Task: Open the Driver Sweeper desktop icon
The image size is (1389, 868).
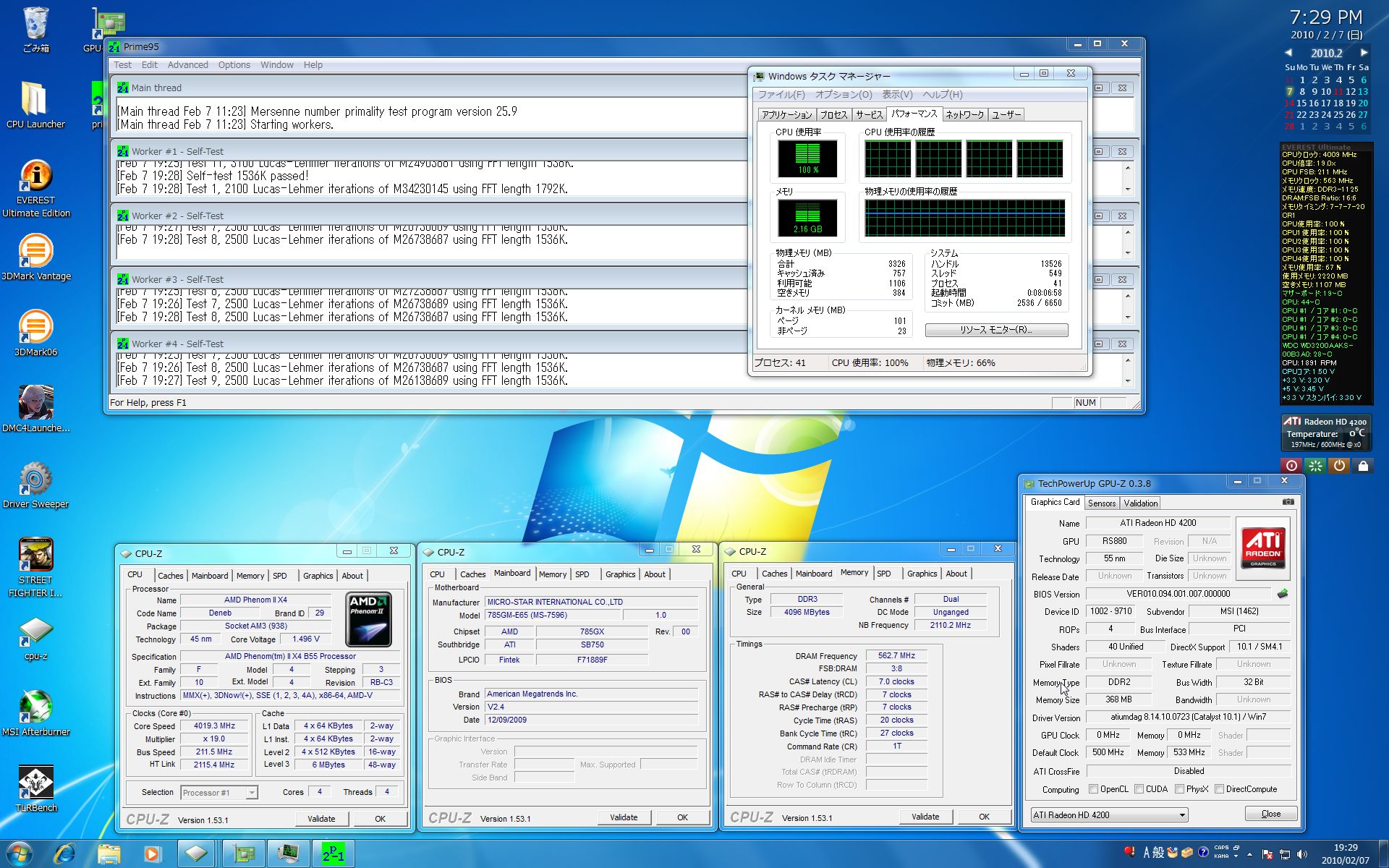Action: pos(35,480)
